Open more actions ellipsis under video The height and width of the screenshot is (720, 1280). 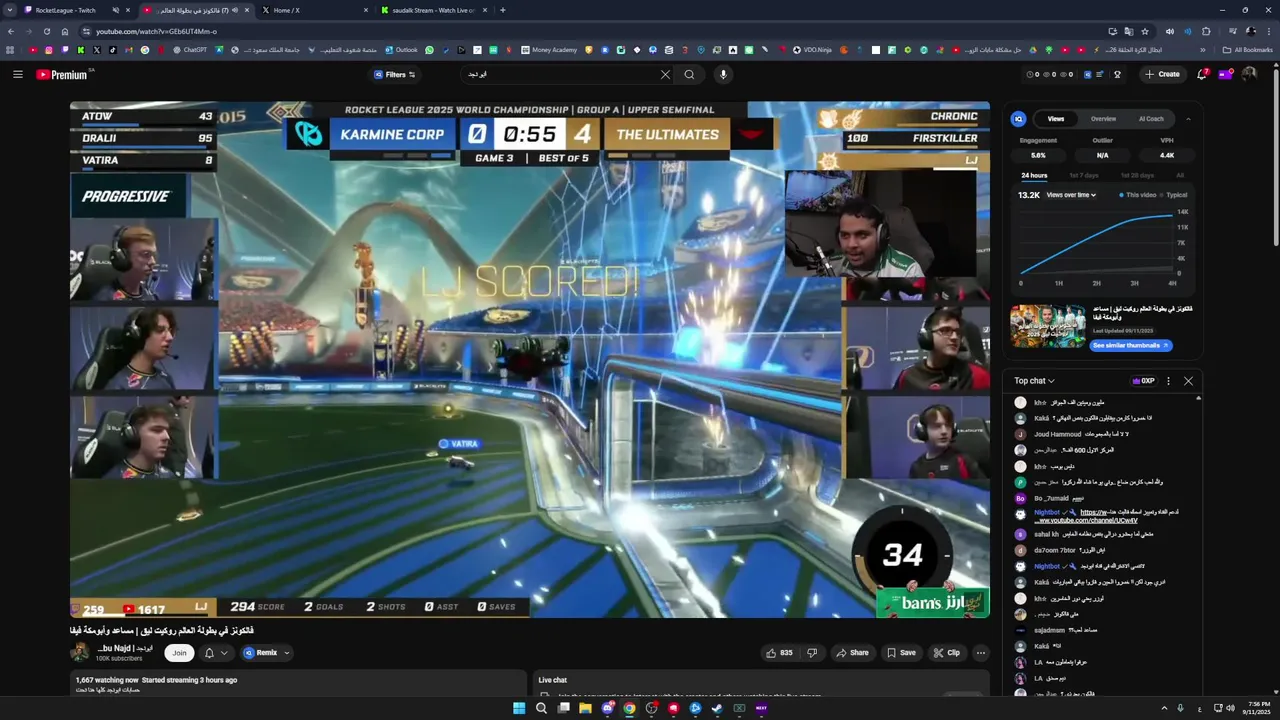tap(981, 653)
